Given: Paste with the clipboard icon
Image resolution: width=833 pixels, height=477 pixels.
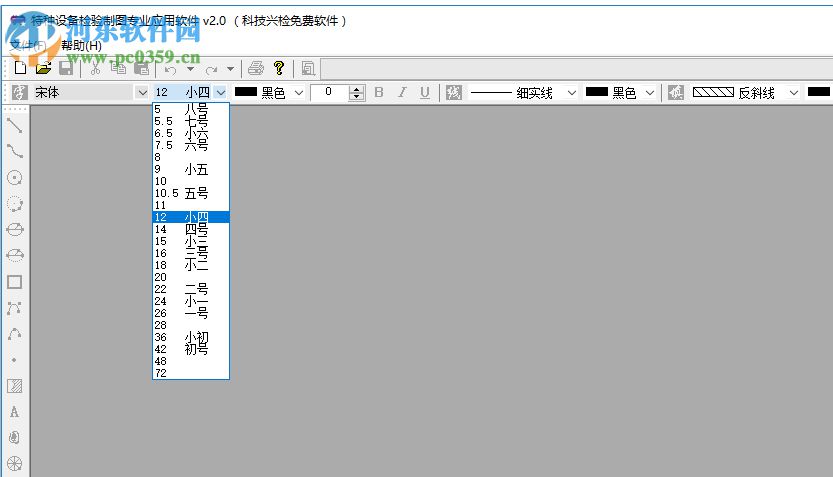Looking at the screenshot, I should (x=141, y=68).
